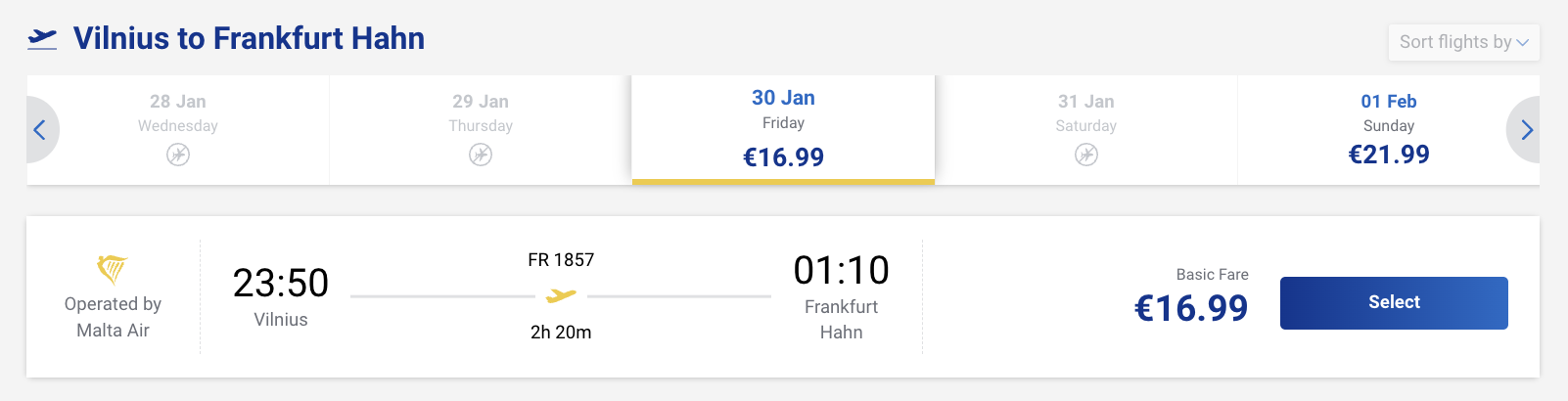Screen dimensions: 1568x401
Task: Click the FR 1857 flight number
Action: click(561, 260)
